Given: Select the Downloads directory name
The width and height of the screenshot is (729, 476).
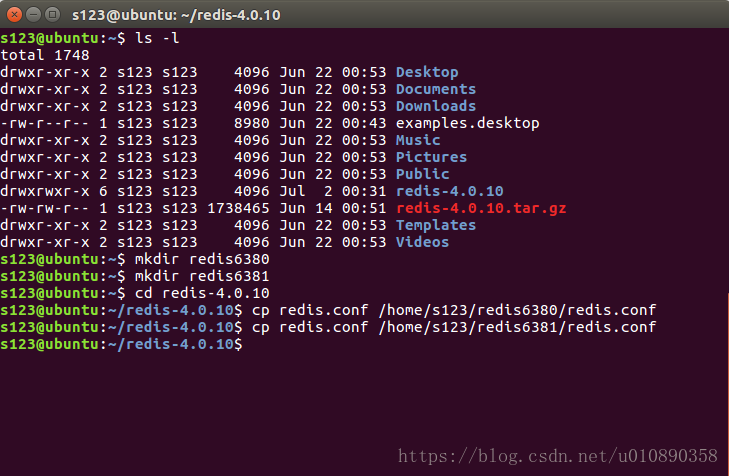Looking at the screenshot, I should [436, 106].
